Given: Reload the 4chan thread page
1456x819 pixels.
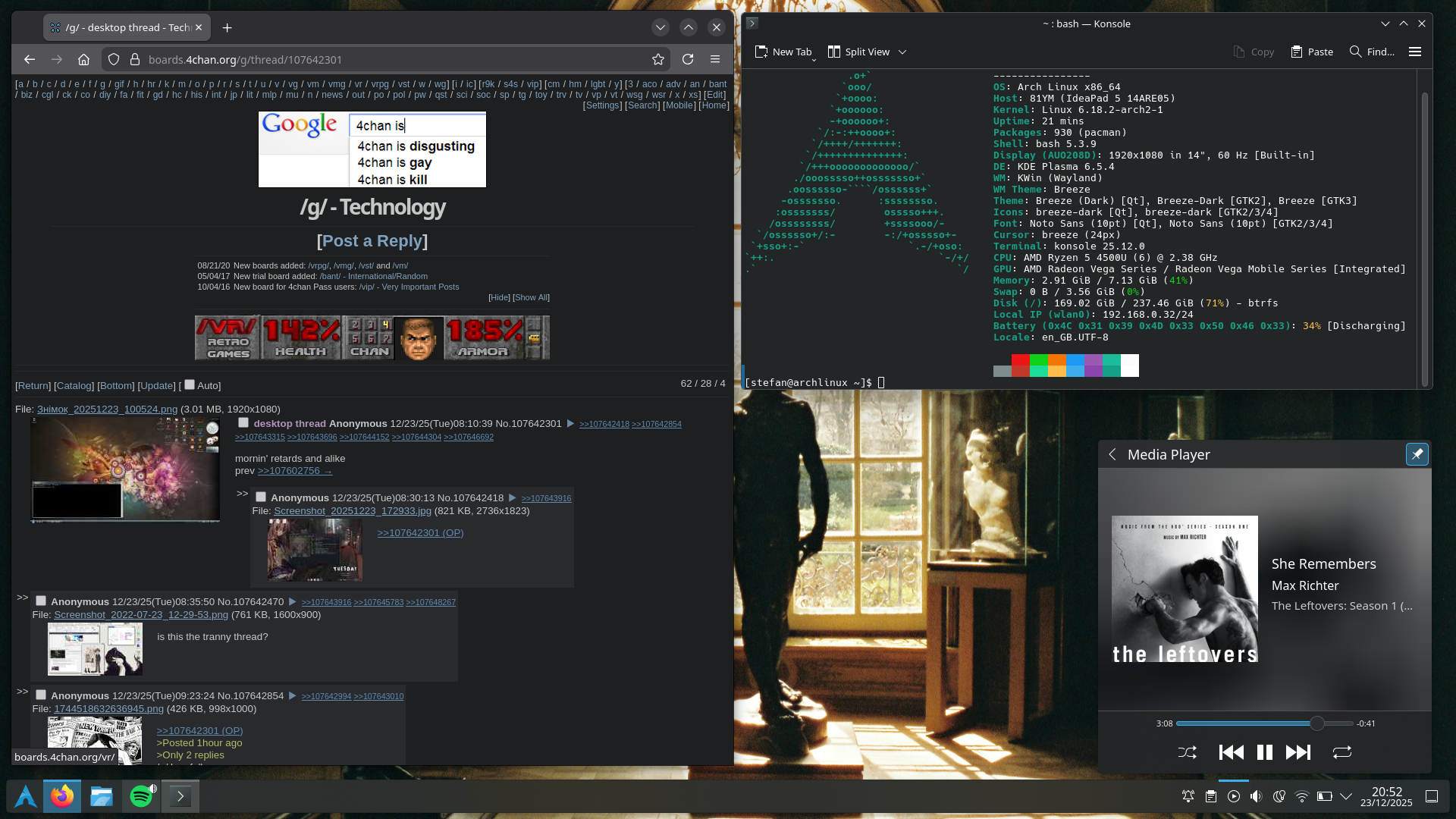Looking at the screenshot, I should coord(688,59).
